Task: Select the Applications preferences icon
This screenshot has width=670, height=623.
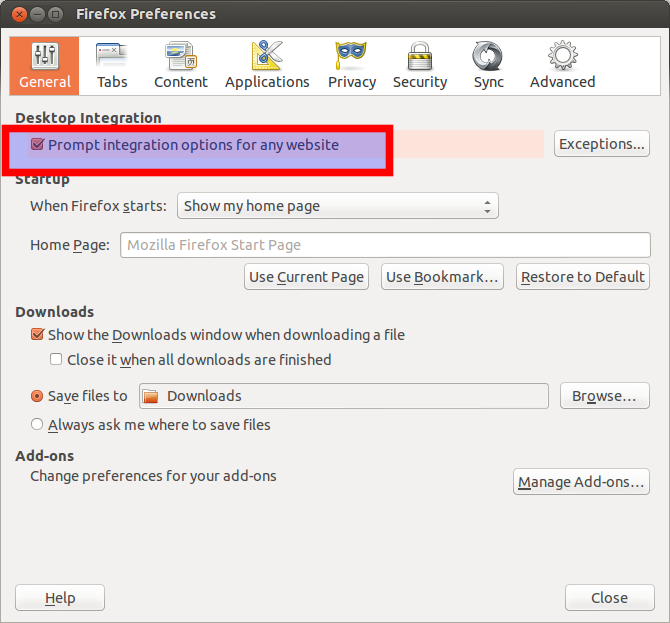Action: pyautogui.click(x=267, y=57)
